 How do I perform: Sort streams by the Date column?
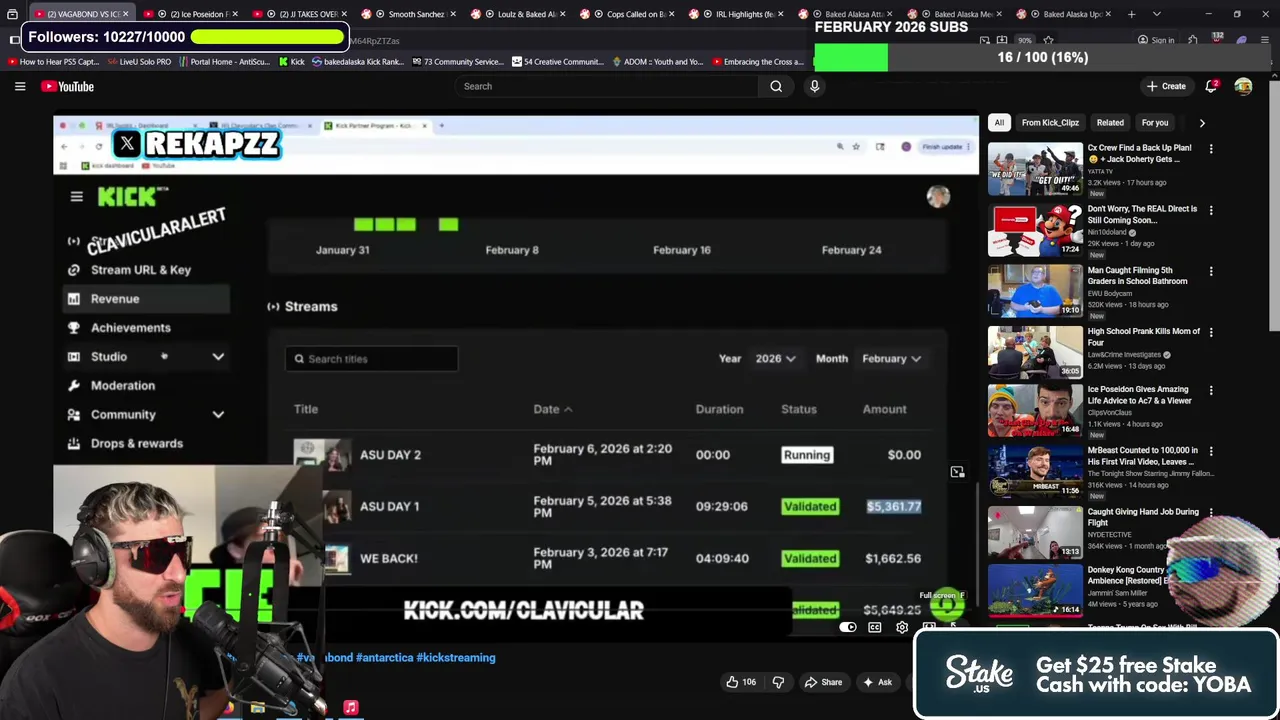pyautogui.click(x=553, y=409)
